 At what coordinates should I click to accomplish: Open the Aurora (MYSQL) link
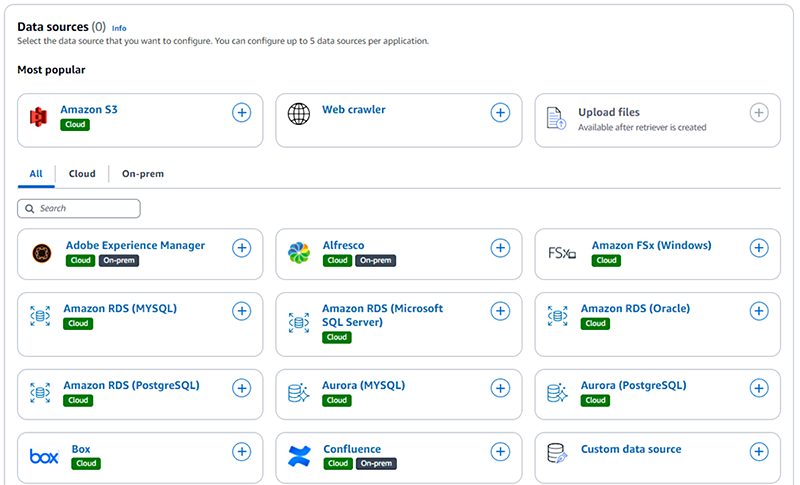pyautogui.click(x=363, y=386)
